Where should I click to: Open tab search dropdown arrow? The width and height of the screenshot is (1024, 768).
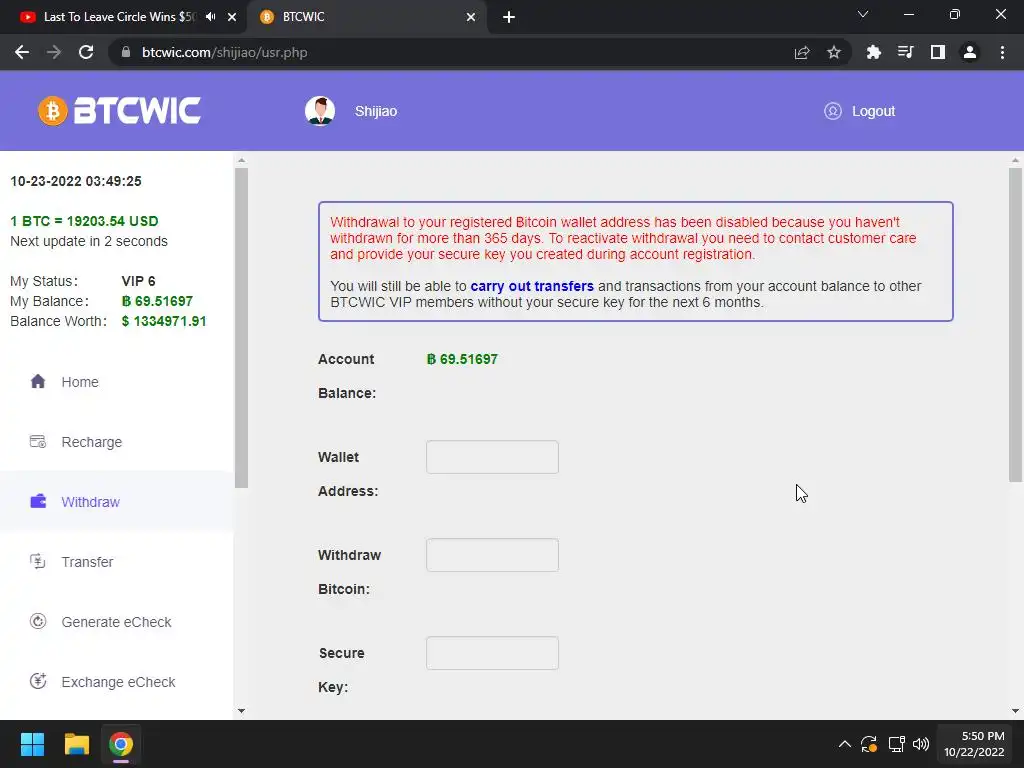coord(863,14)
